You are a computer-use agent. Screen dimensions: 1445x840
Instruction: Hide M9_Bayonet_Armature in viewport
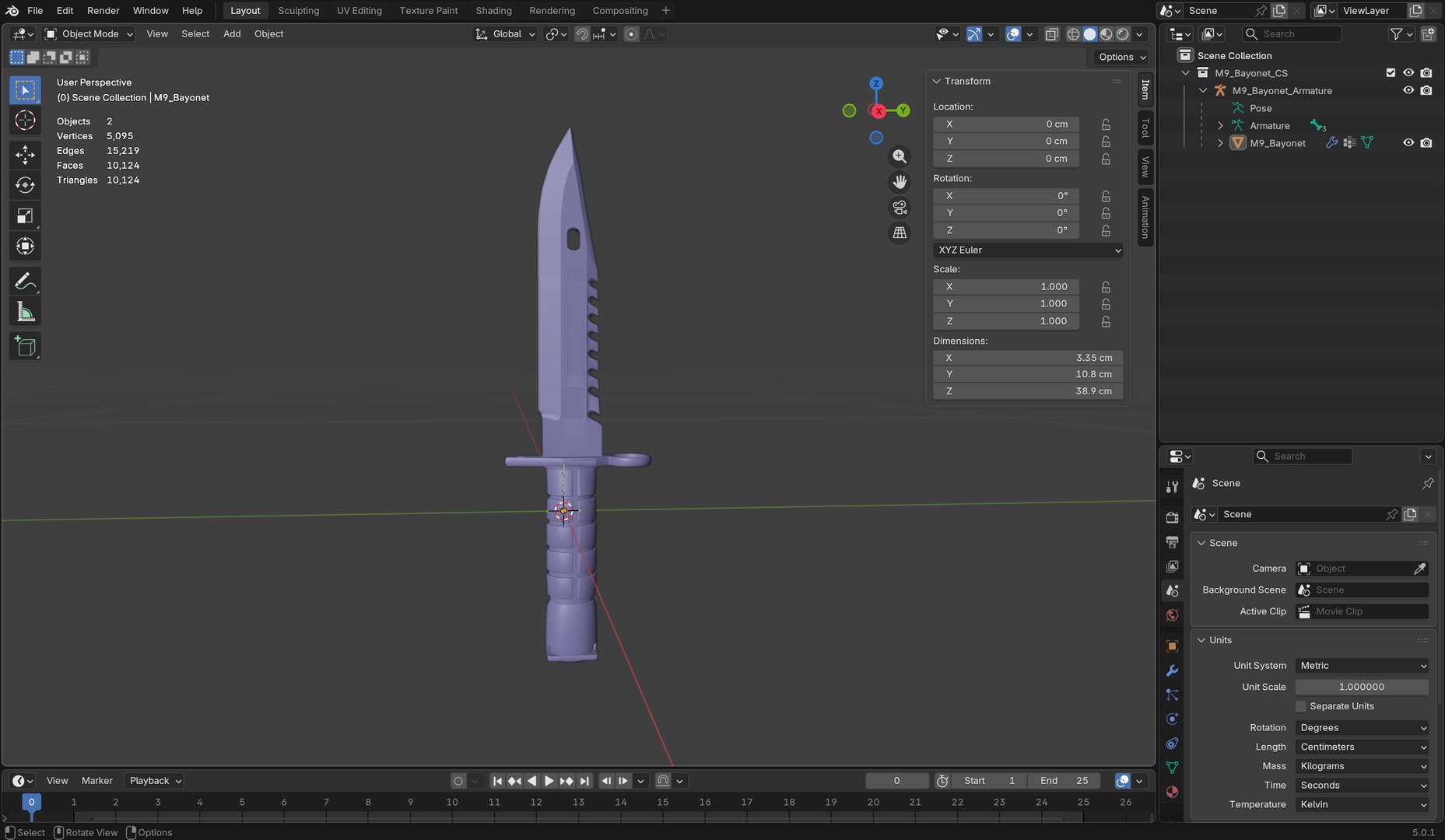1408,90
